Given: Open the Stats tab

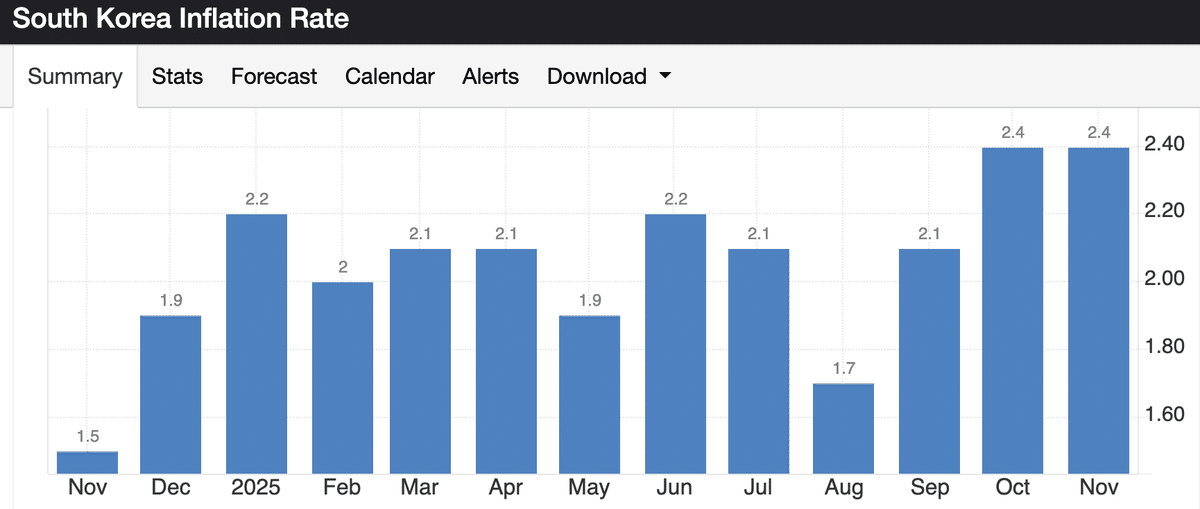Looking at the screenshot, I should [x=177, y=77].
